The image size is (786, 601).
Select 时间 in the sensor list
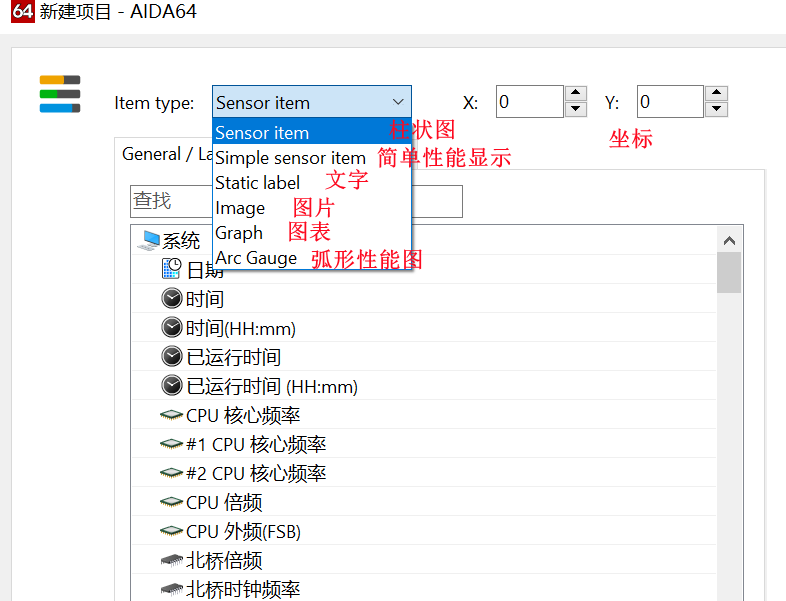click(205, 299)
